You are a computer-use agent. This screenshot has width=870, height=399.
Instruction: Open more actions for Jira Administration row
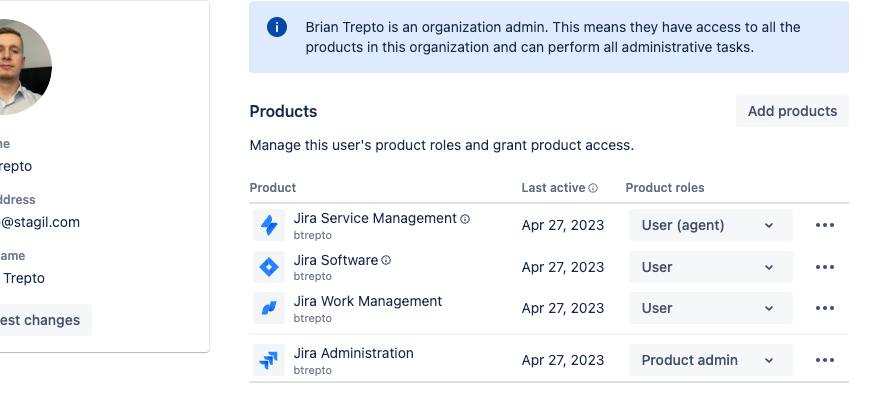[825, 360]
